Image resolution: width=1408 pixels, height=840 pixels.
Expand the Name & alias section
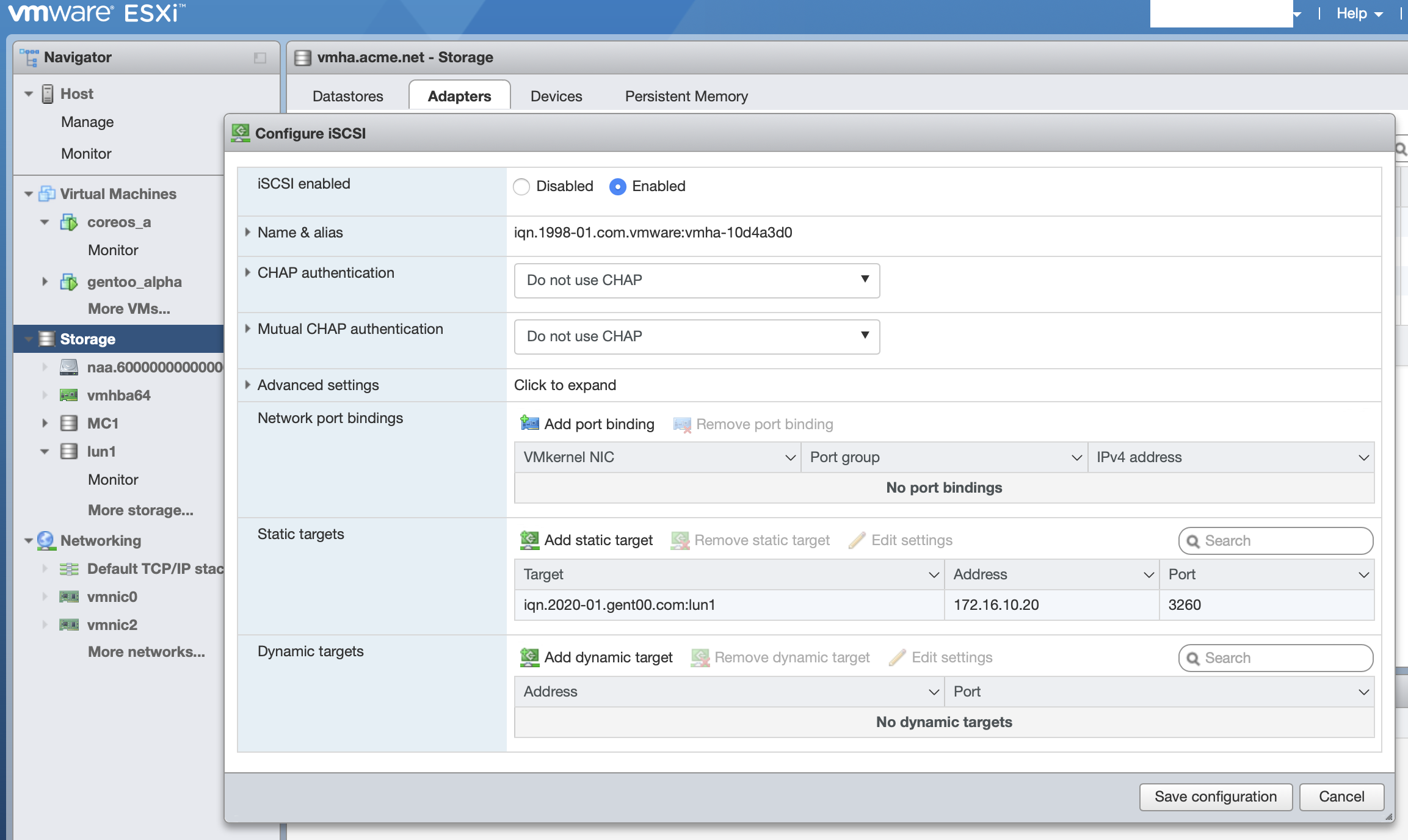click(248, 233)
